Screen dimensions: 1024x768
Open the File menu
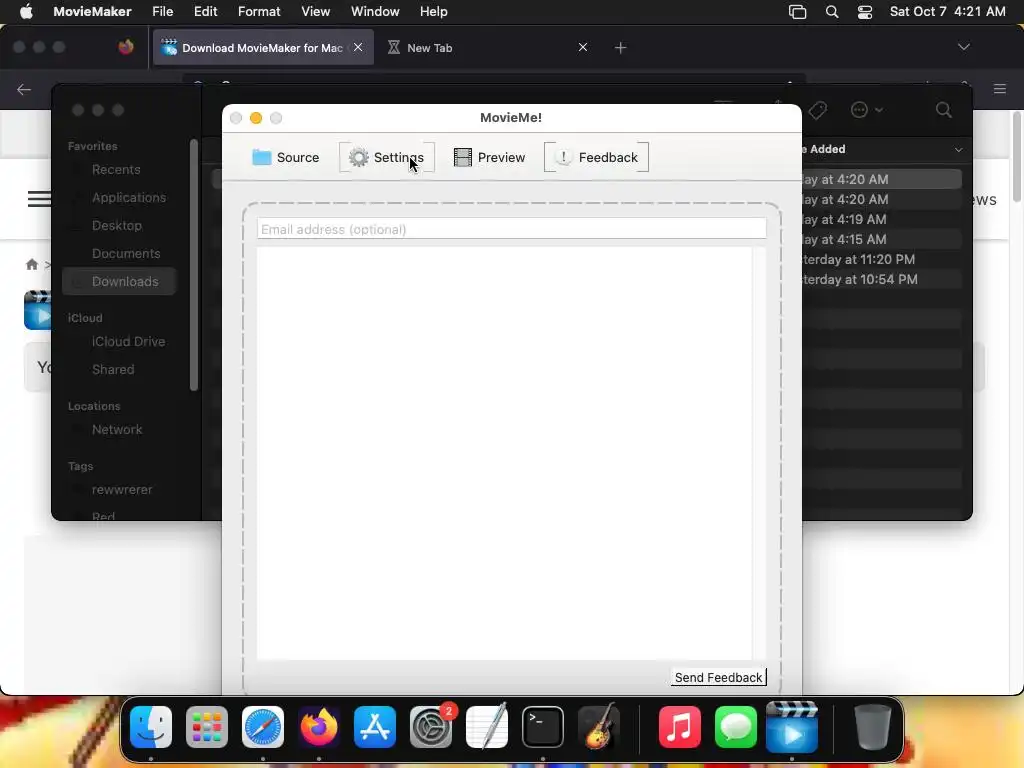pyautogui.click(x=163, y=12)
